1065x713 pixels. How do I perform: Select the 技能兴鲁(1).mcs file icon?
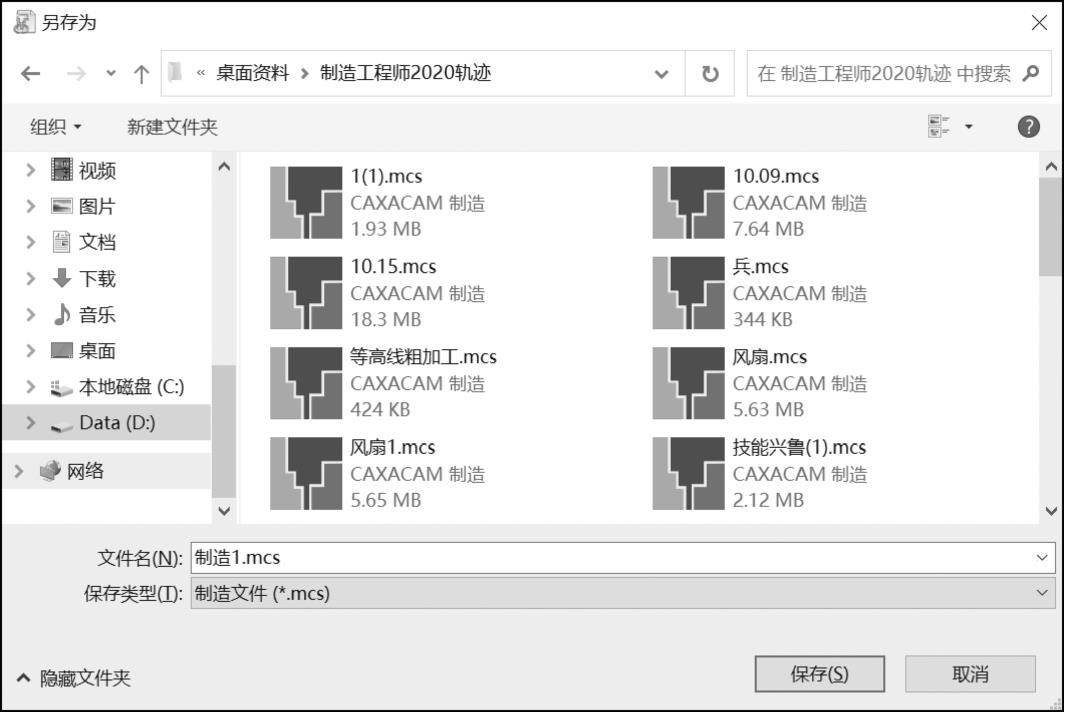pos(688,473)
